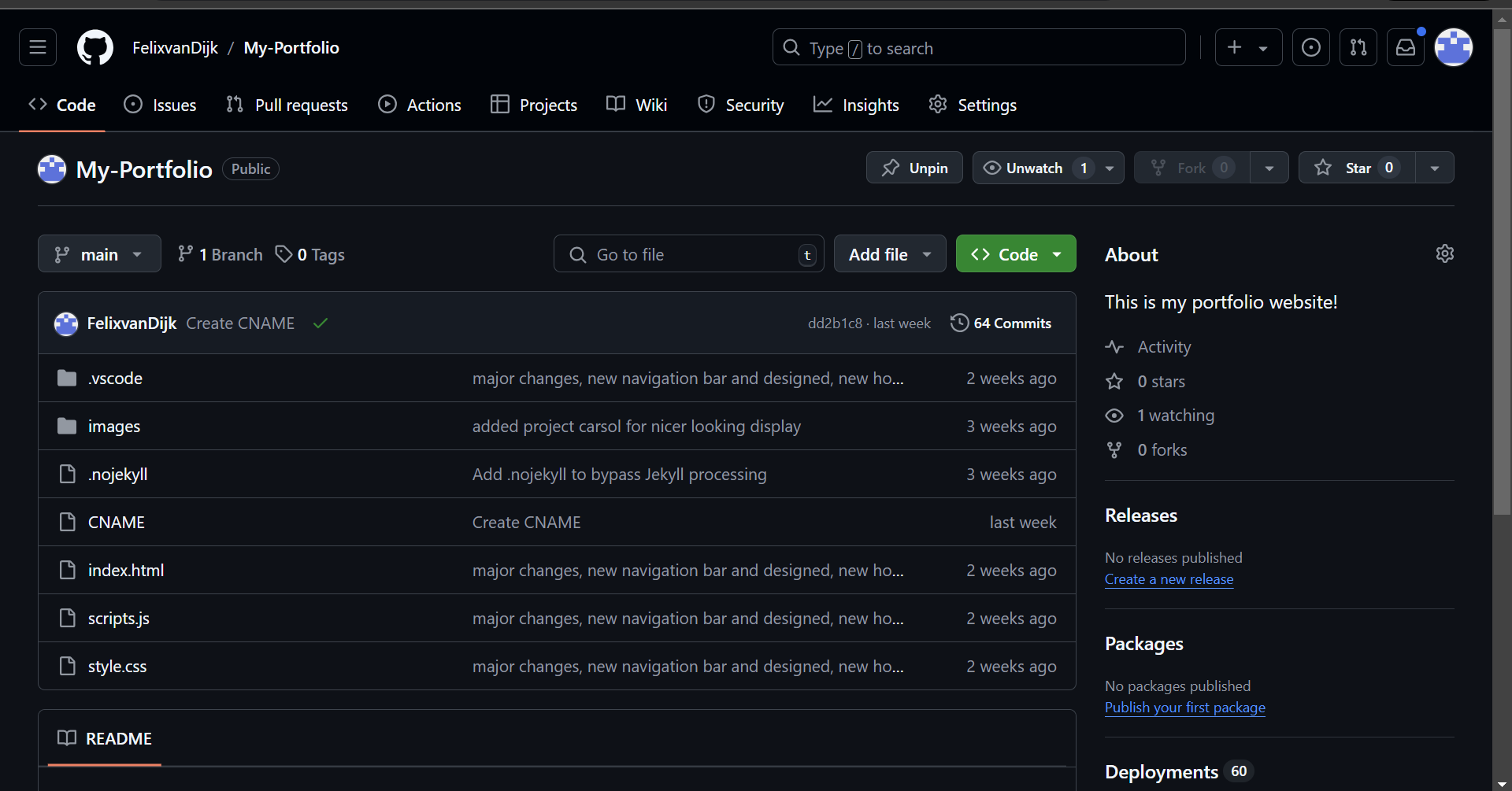Viewport: 1512px width, 791px height.
Task: Open the issues shortcut icon in header
Action: (x=1311, y=47)
